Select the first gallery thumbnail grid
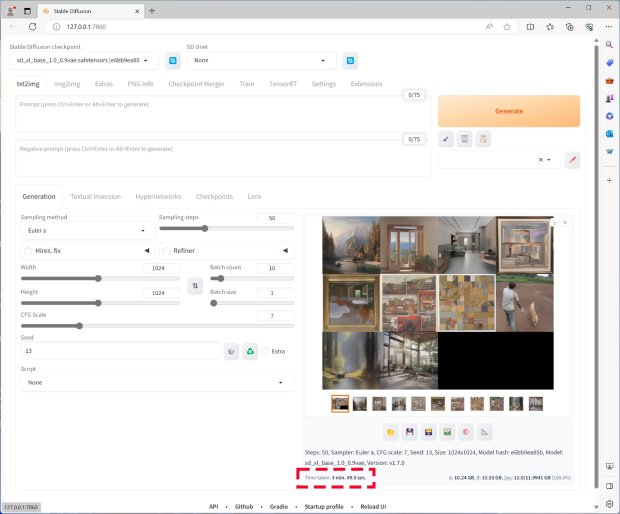 tap(340, 404)
